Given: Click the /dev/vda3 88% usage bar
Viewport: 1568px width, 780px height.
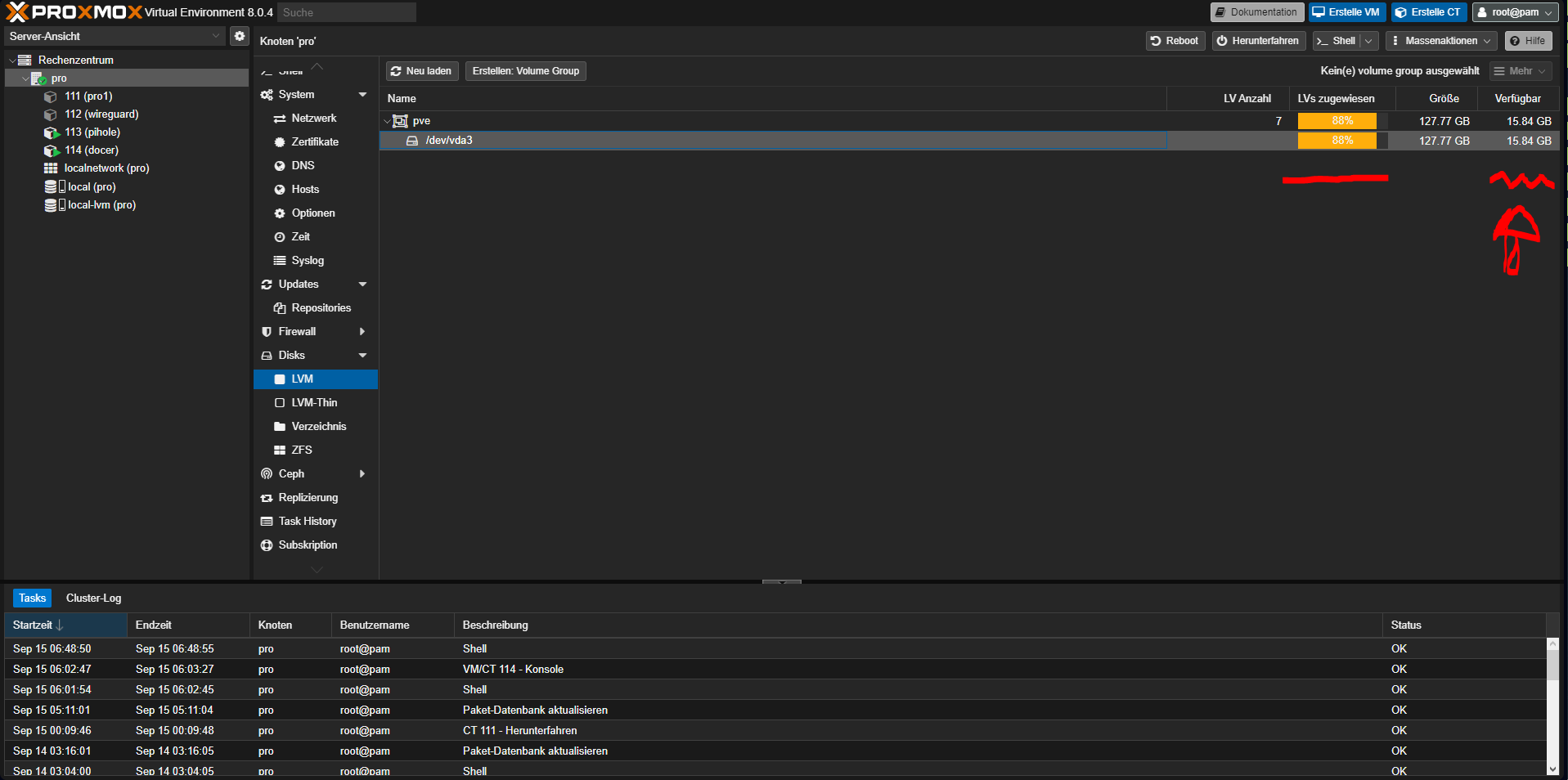Looking at the screenshot, I should pyautogui.click(x=1342, y=141).
